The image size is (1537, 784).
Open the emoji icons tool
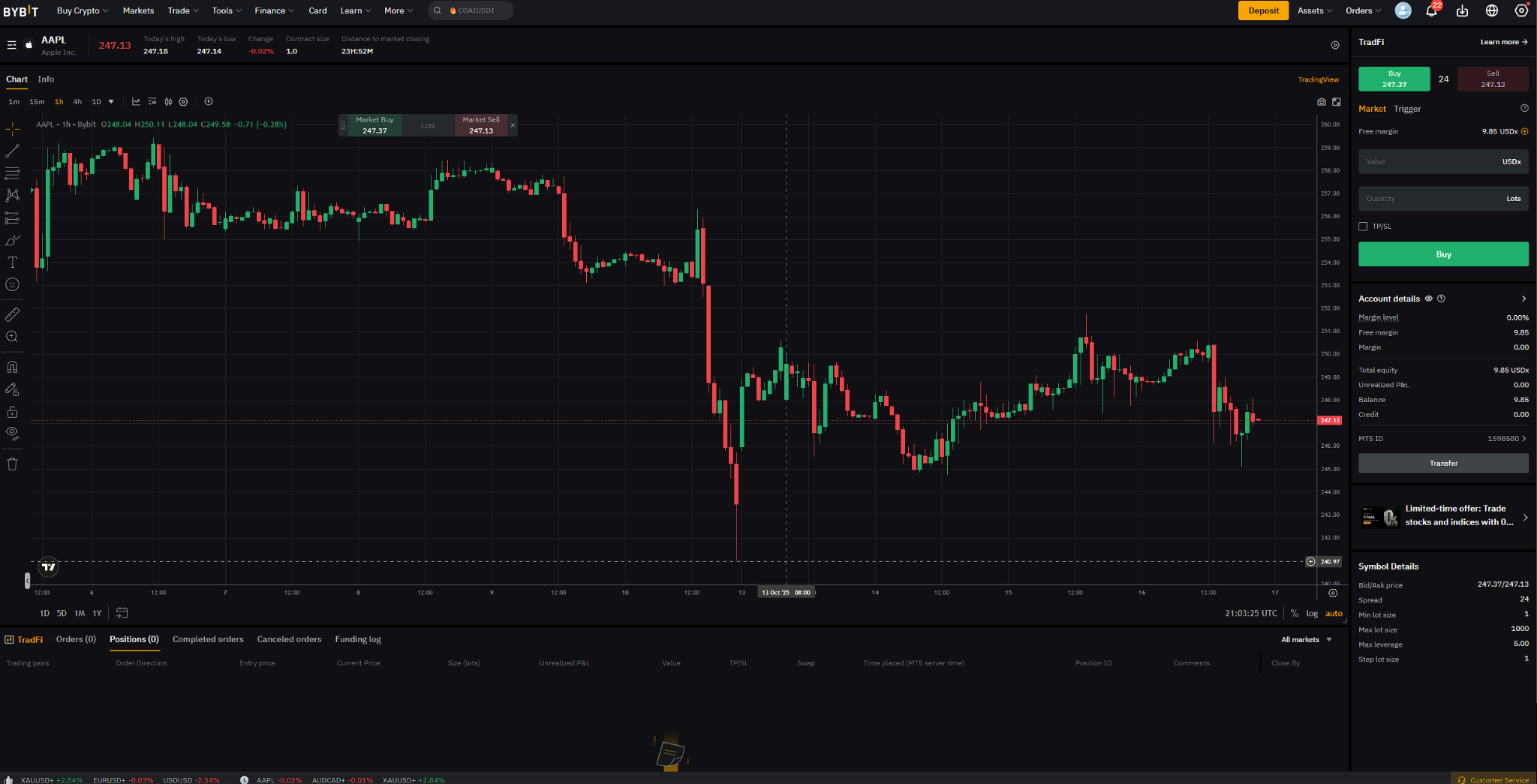12,284
